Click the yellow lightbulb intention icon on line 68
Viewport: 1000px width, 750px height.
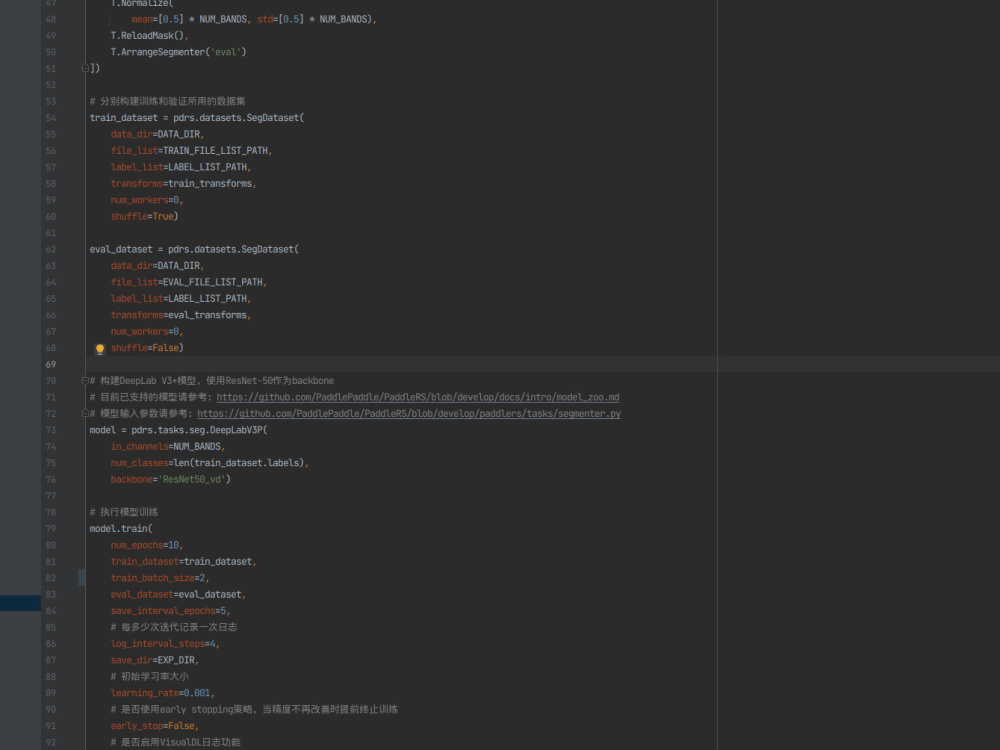[x=100, y=349]
